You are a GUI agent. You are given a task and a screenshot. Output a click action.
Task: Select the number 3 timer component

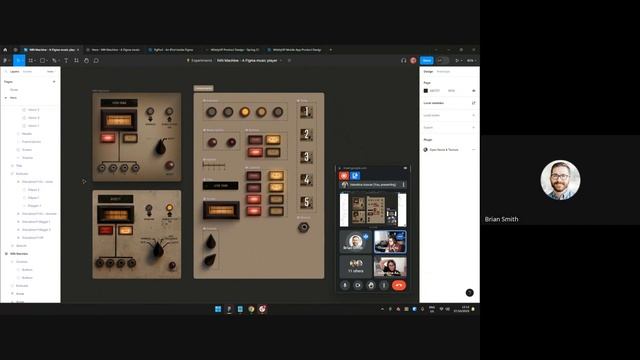coord(306,157)
